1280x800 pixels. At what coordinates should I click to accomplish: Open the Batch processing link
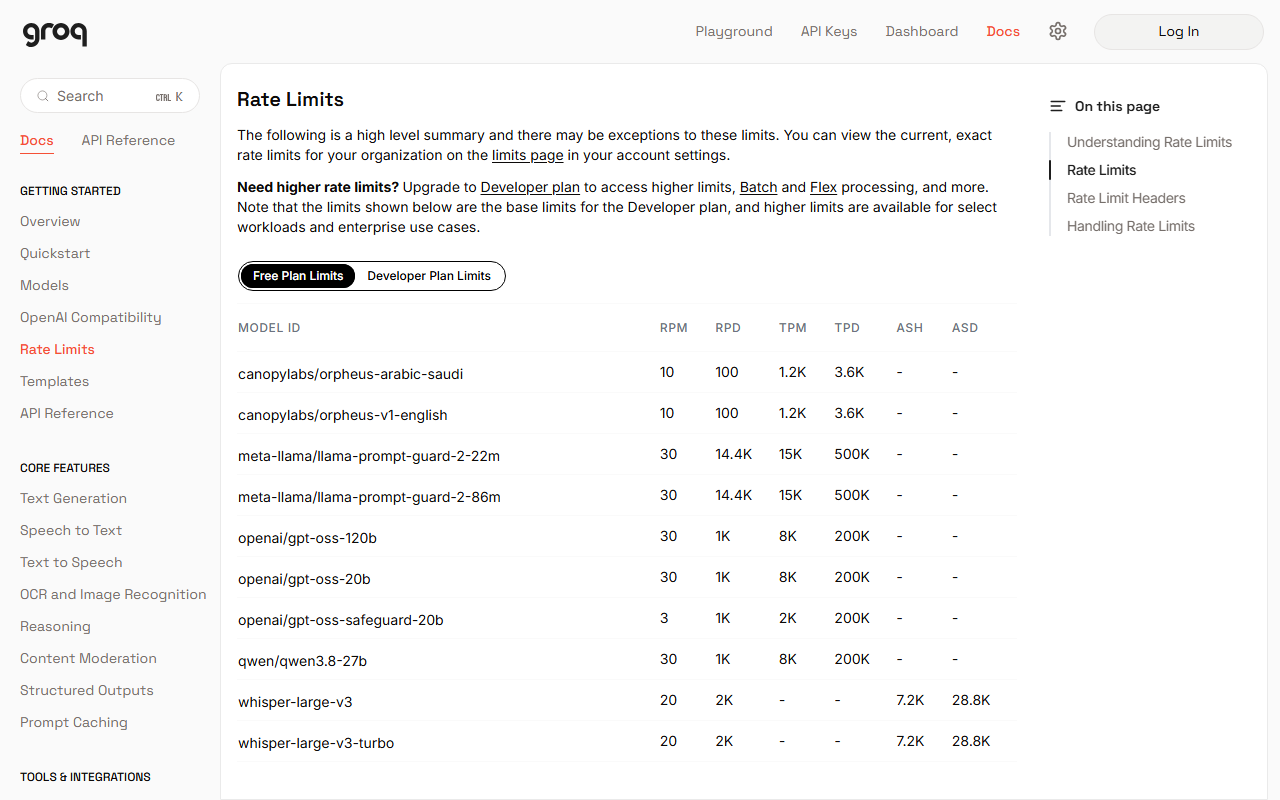759,187
